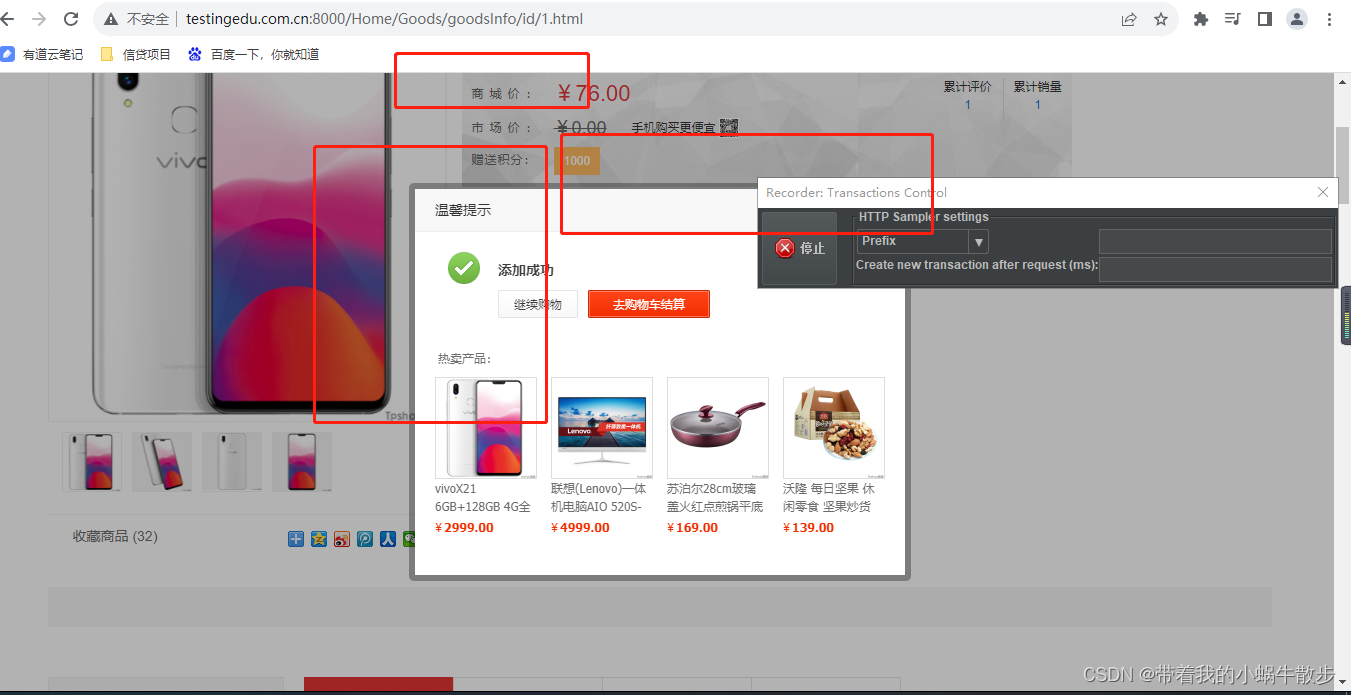The image size is (1351, 695).
Task: Click the 累计销量 count
Action: tap(1037, 105)
